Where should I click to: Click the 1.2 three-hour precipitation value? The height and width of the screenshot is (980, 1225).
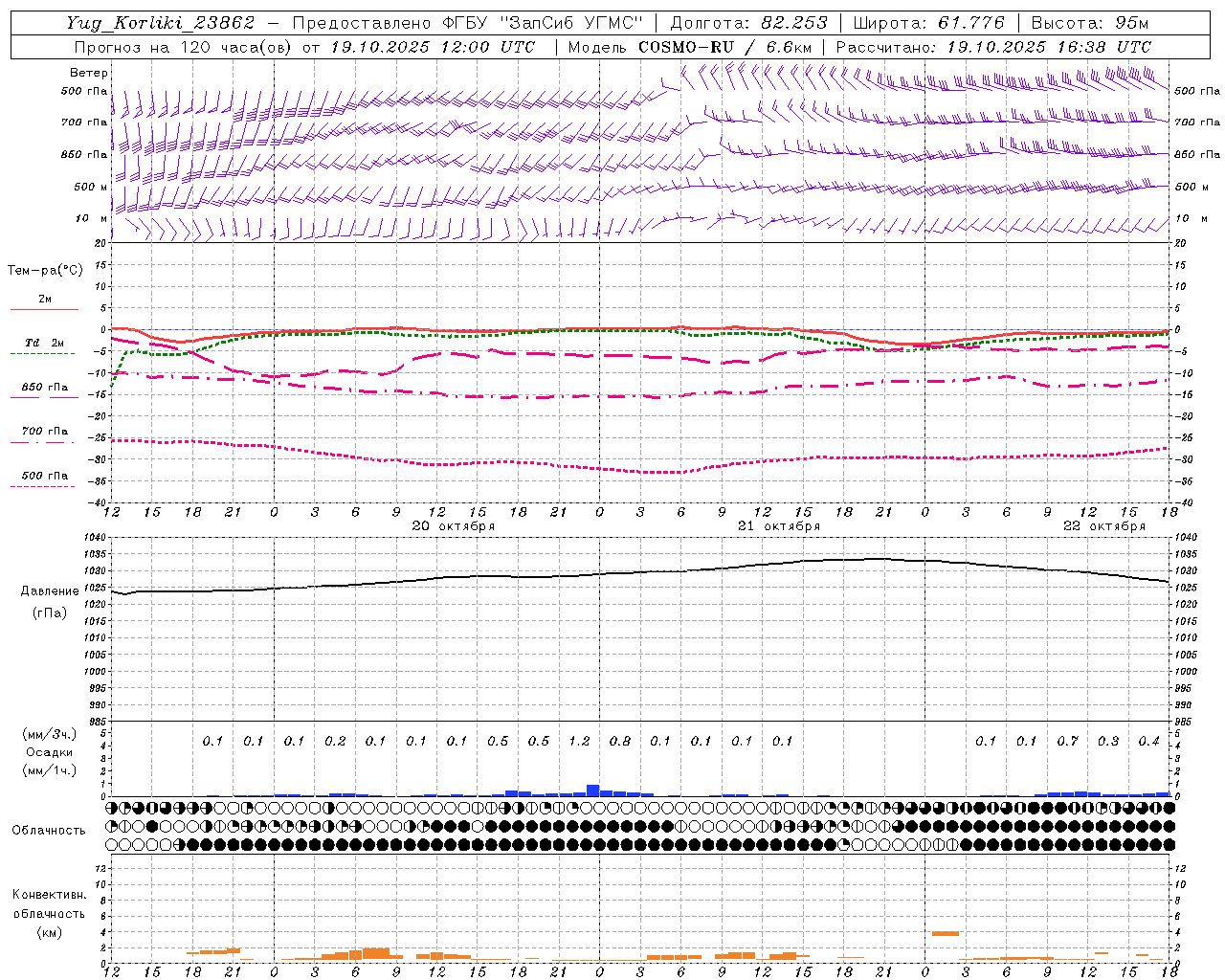[580, 742]
